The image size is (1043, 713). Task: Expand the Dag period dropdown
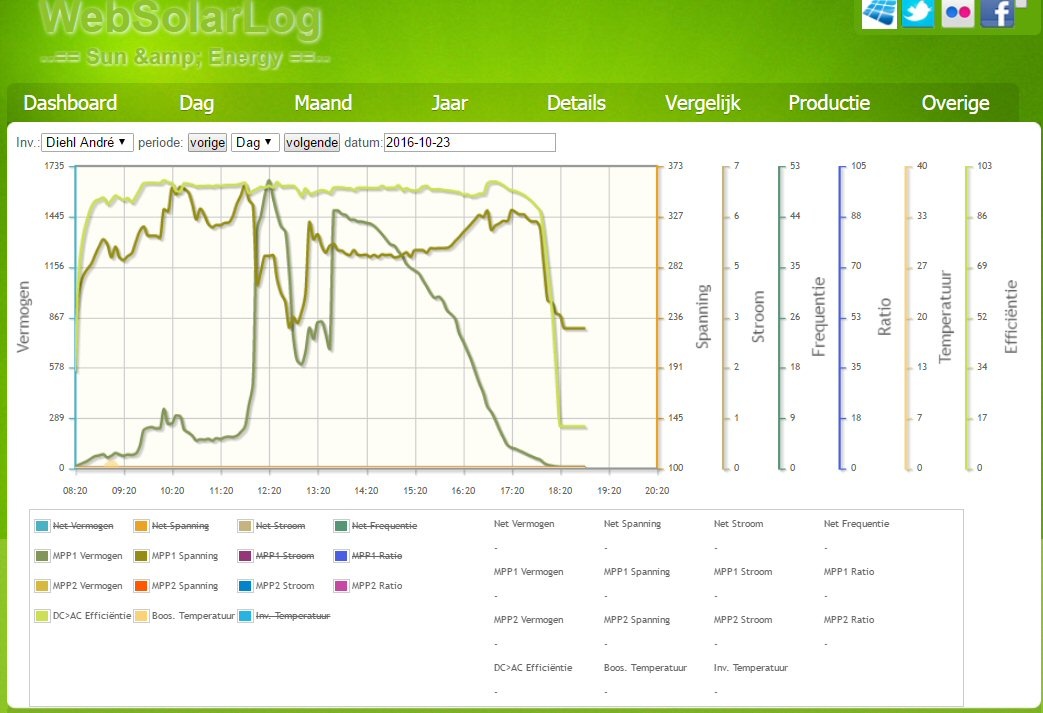click(255, 142)
